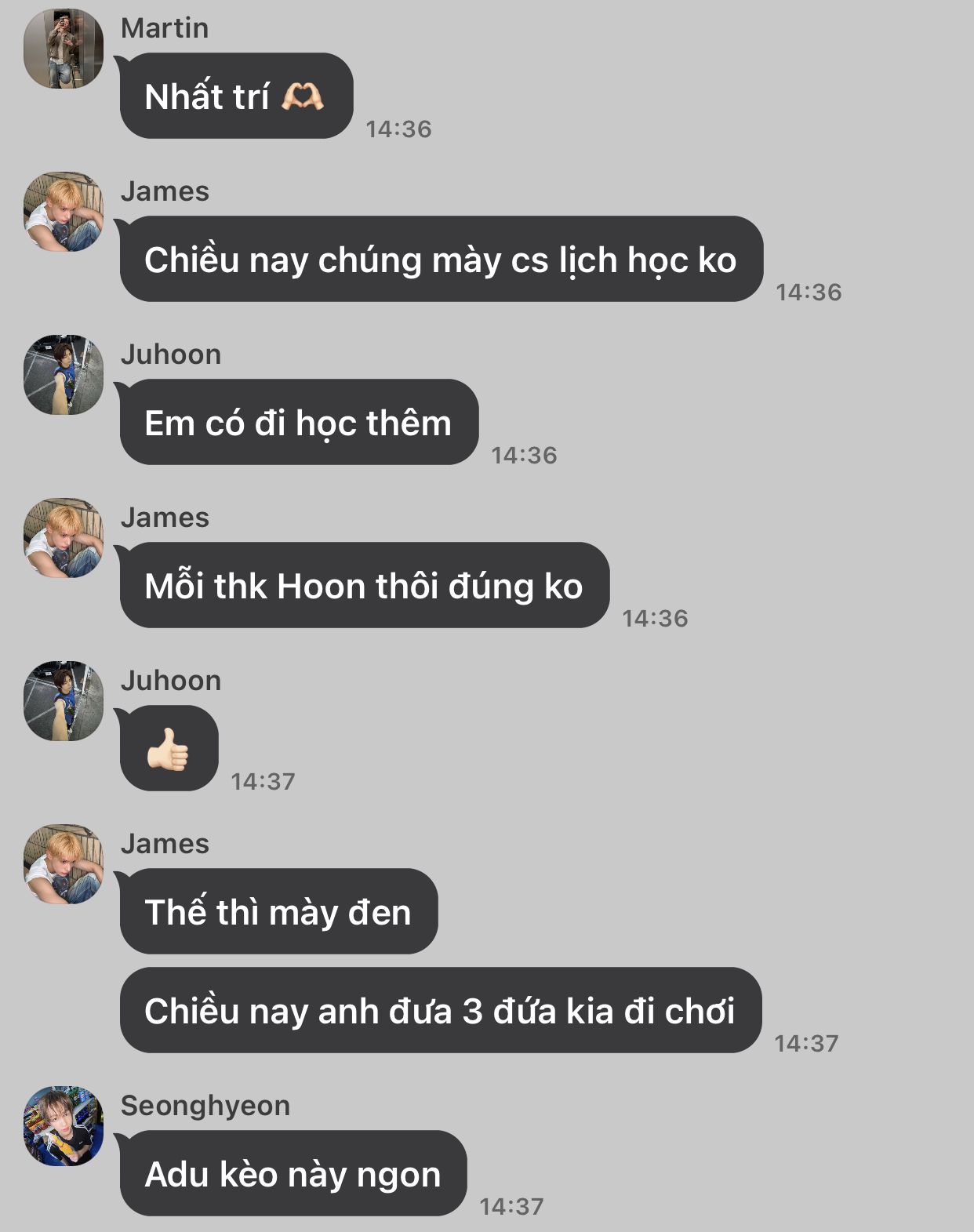Tap the heart-hands emoji in Martin's message
This screenshot has width=974, height=1232.
pos(302,96)
